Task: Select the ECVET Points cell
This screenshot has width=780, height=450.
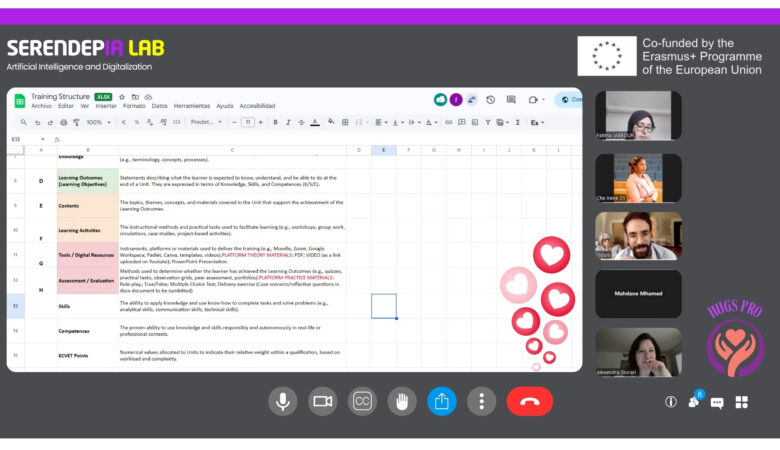Action: point(88,356)
